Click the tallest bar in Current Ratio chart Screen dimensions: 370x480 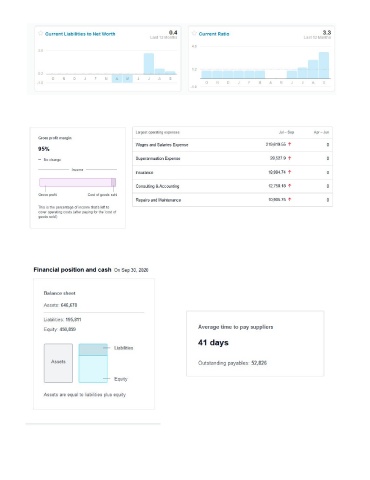324,65
